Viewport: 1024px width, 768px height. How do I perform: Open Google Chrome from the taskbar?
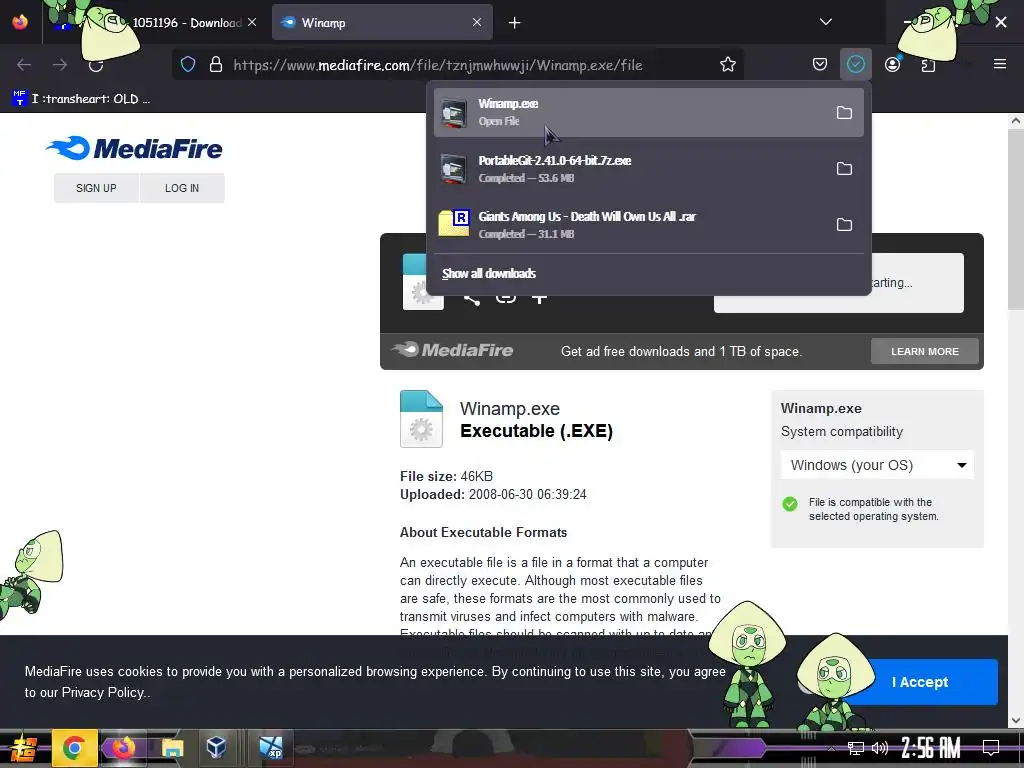74,748
